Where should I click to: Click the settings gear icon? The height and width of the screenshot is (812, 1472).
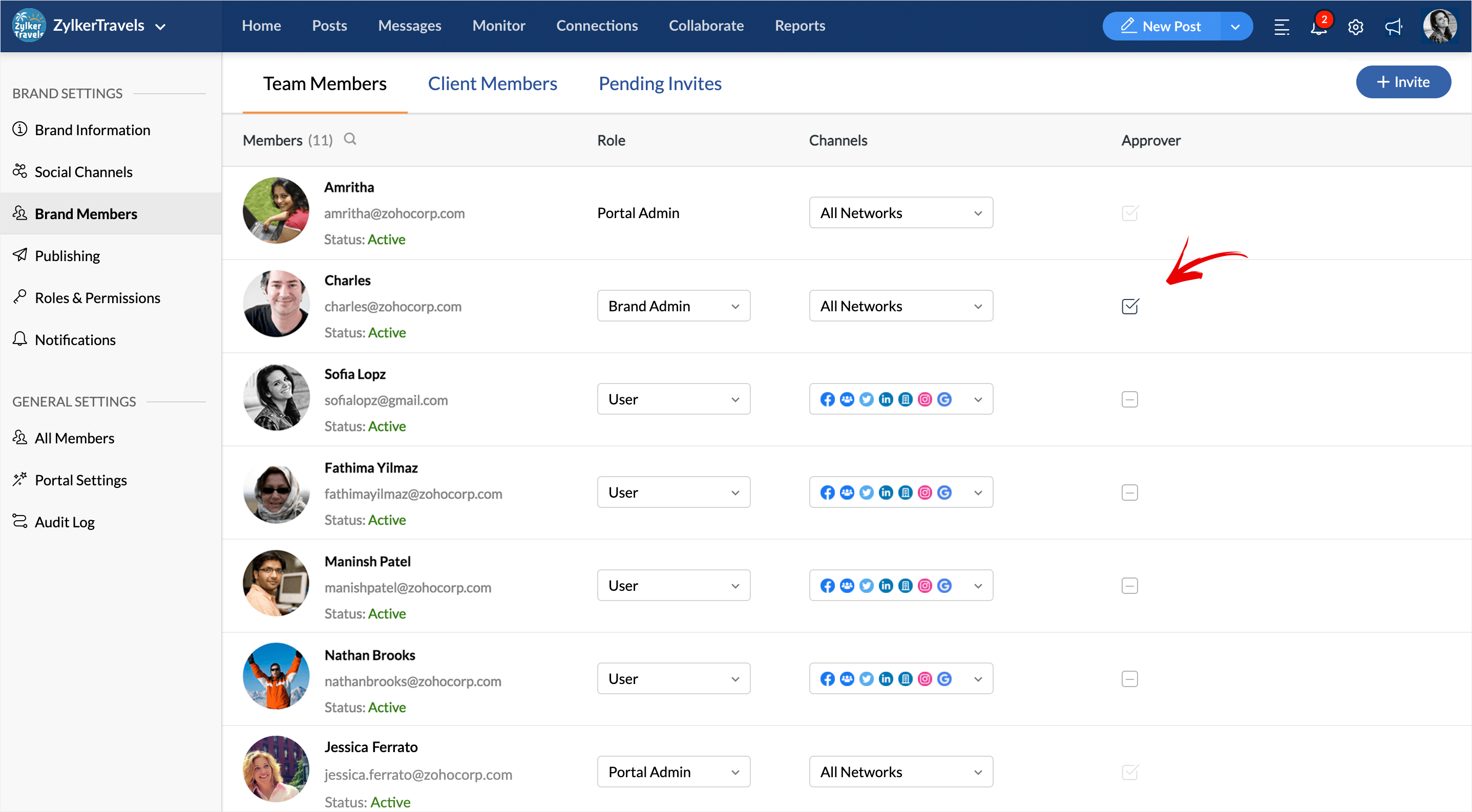[x=1355, y=27]
